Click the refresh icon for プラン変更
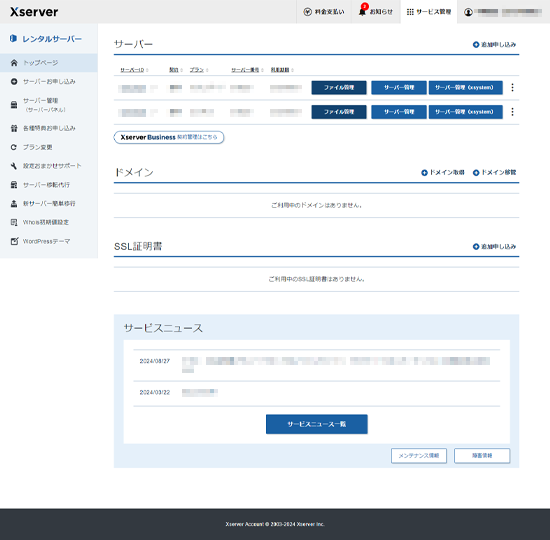 (x=14, y=147)
